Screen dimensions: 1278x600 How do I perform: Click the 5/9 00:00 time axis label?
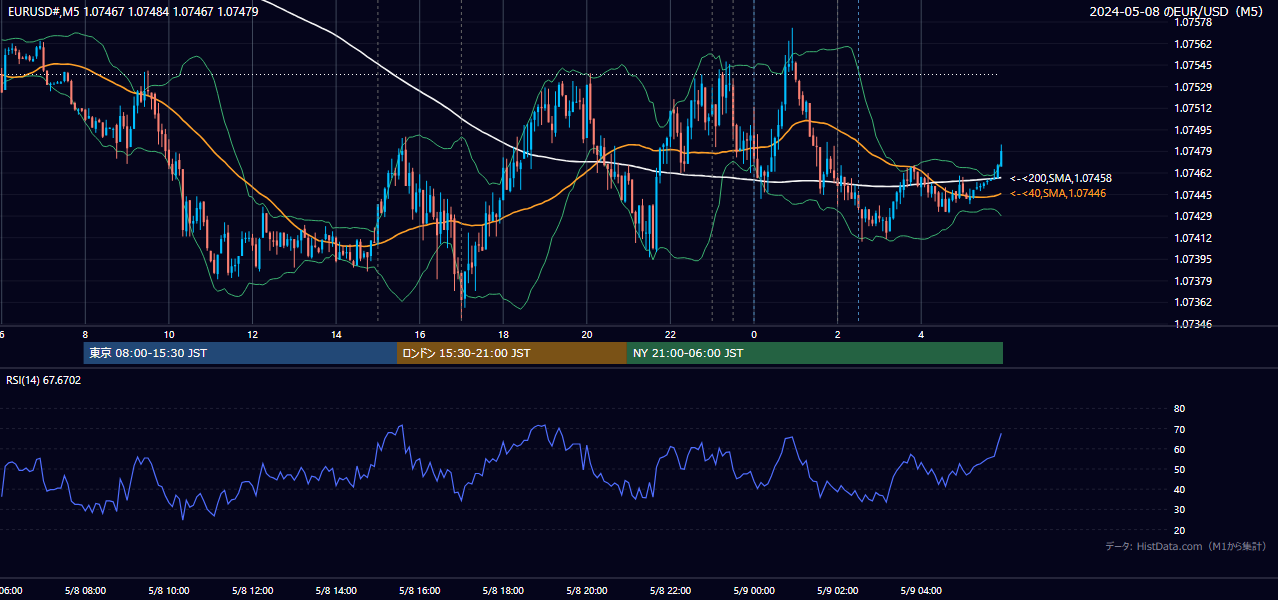tap(754, 590)
